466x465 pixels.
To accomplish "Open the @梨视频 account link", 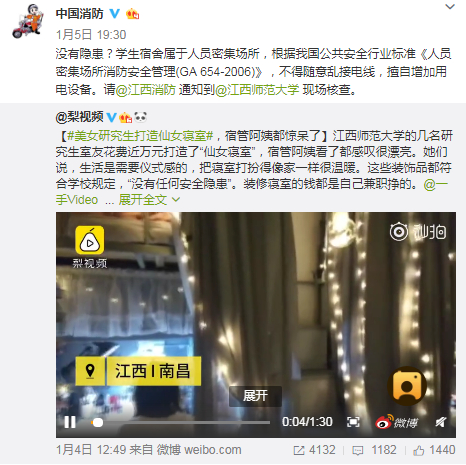I will click(x=80, y=117).
